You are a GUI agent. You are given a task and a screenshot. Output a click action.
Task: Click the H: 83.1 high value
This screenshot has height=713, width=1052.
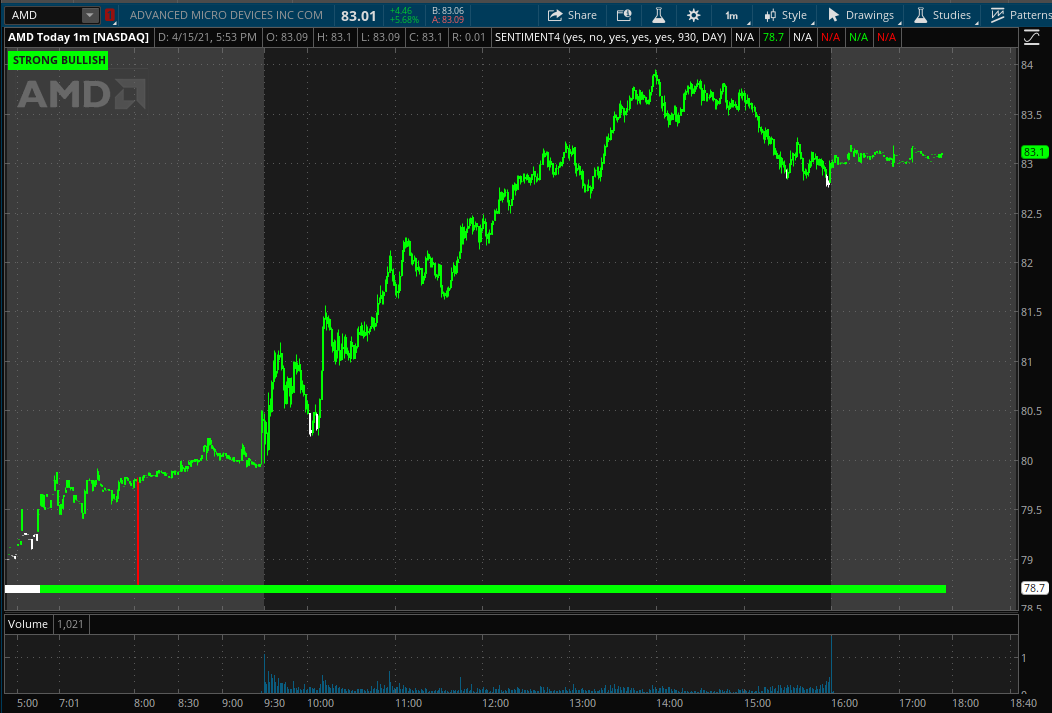(334, 37)
